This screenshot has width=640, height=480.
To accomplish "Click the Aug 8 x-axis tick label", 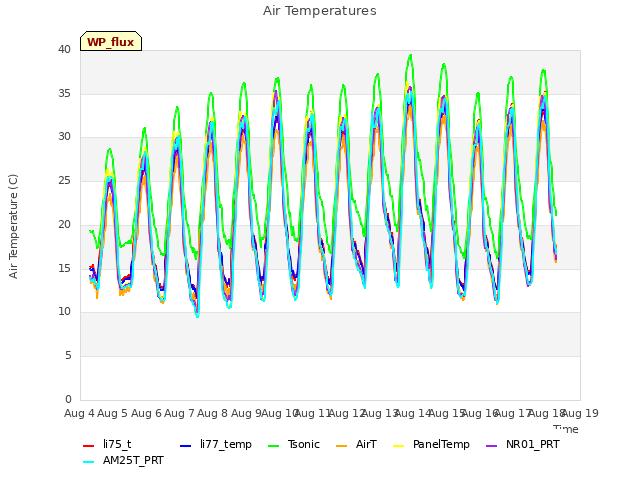I will pyautogui.click(x=213, y=413).
